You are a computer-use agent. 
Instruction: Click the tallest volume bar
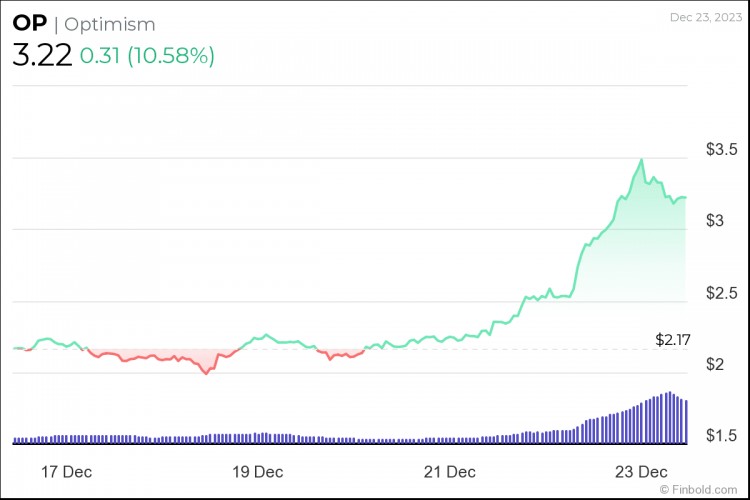click(668, 417)
